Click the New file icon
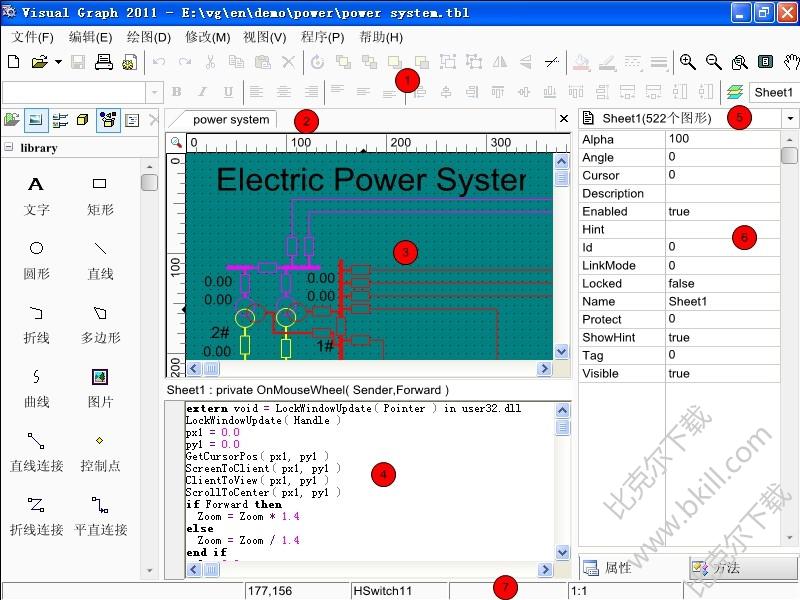Image resolution: width=800 pixels, height=600 pixels. click(x=14, y=62)
